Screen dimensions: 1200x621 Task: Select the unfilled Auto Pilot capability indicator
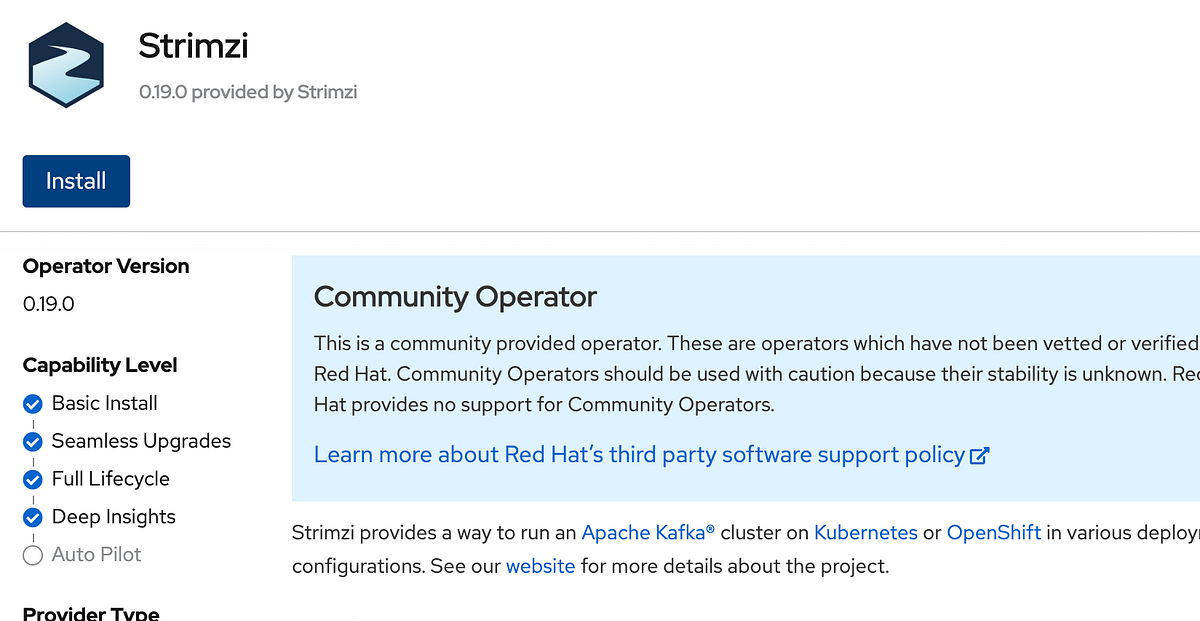click(32, 555)
